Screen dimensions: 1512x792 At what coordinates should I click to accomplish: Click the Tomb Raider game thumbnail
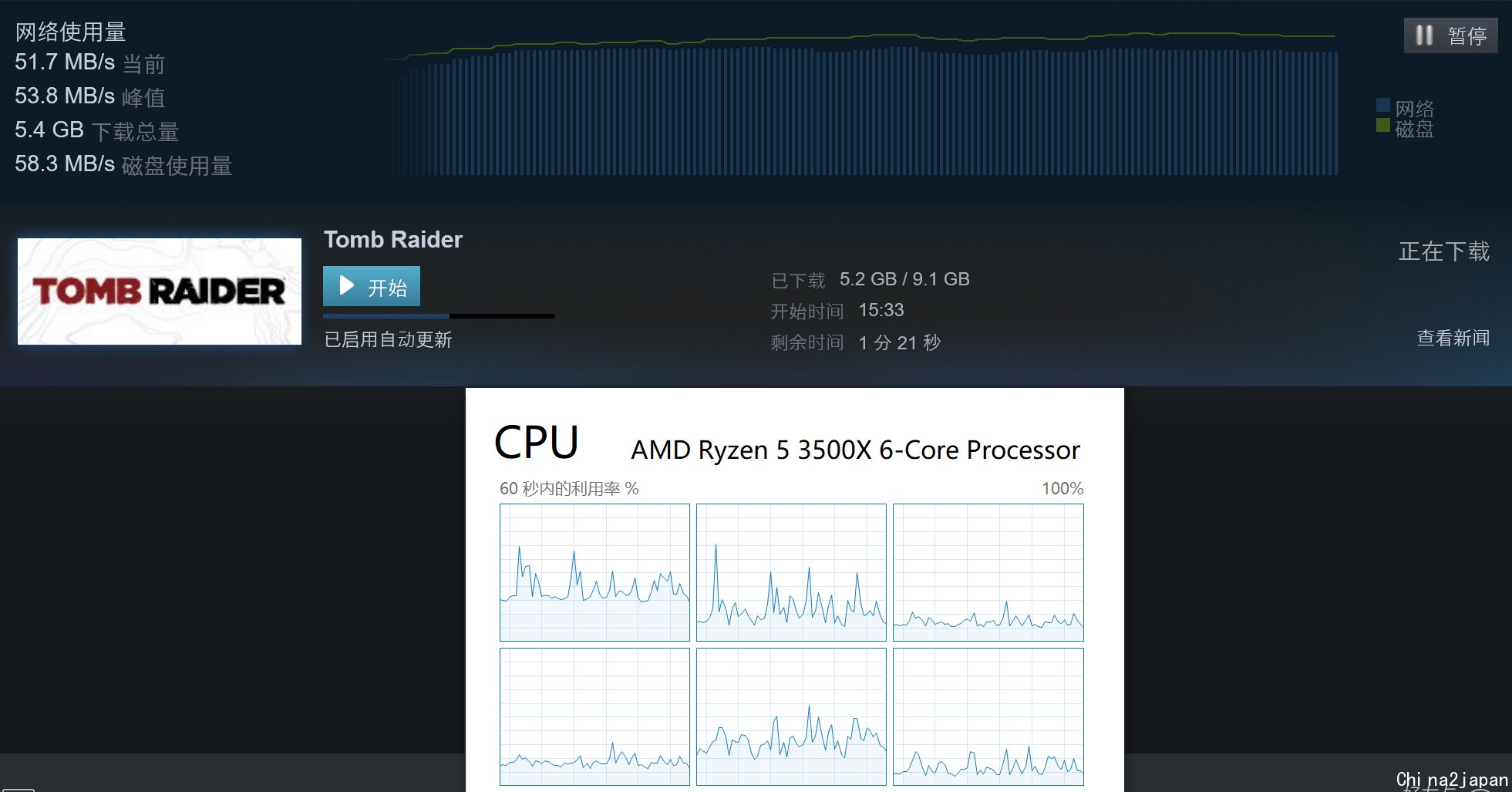click(x=160, y=292)
